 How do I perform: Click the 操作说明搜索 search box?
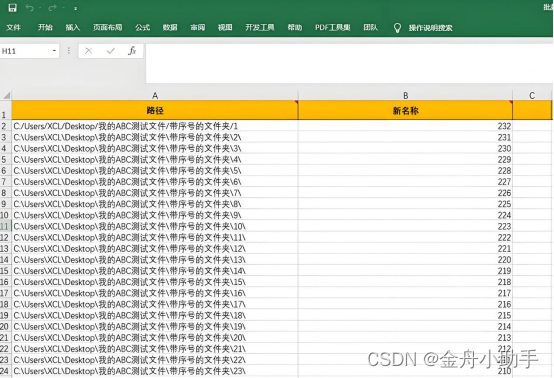[x=430, y=28]
